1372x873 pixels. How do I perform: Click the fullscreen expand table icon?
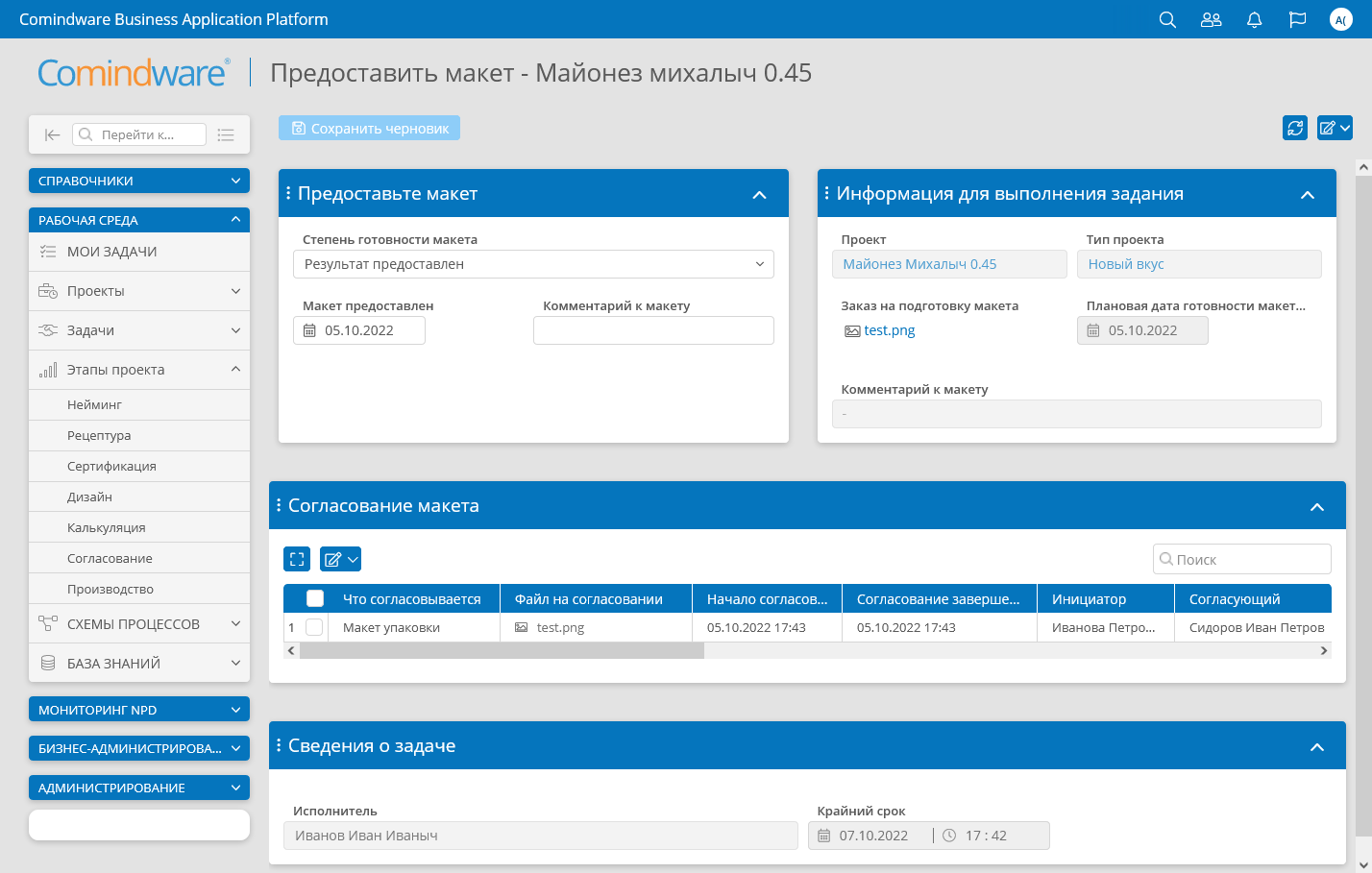click(x=297, y=559)
